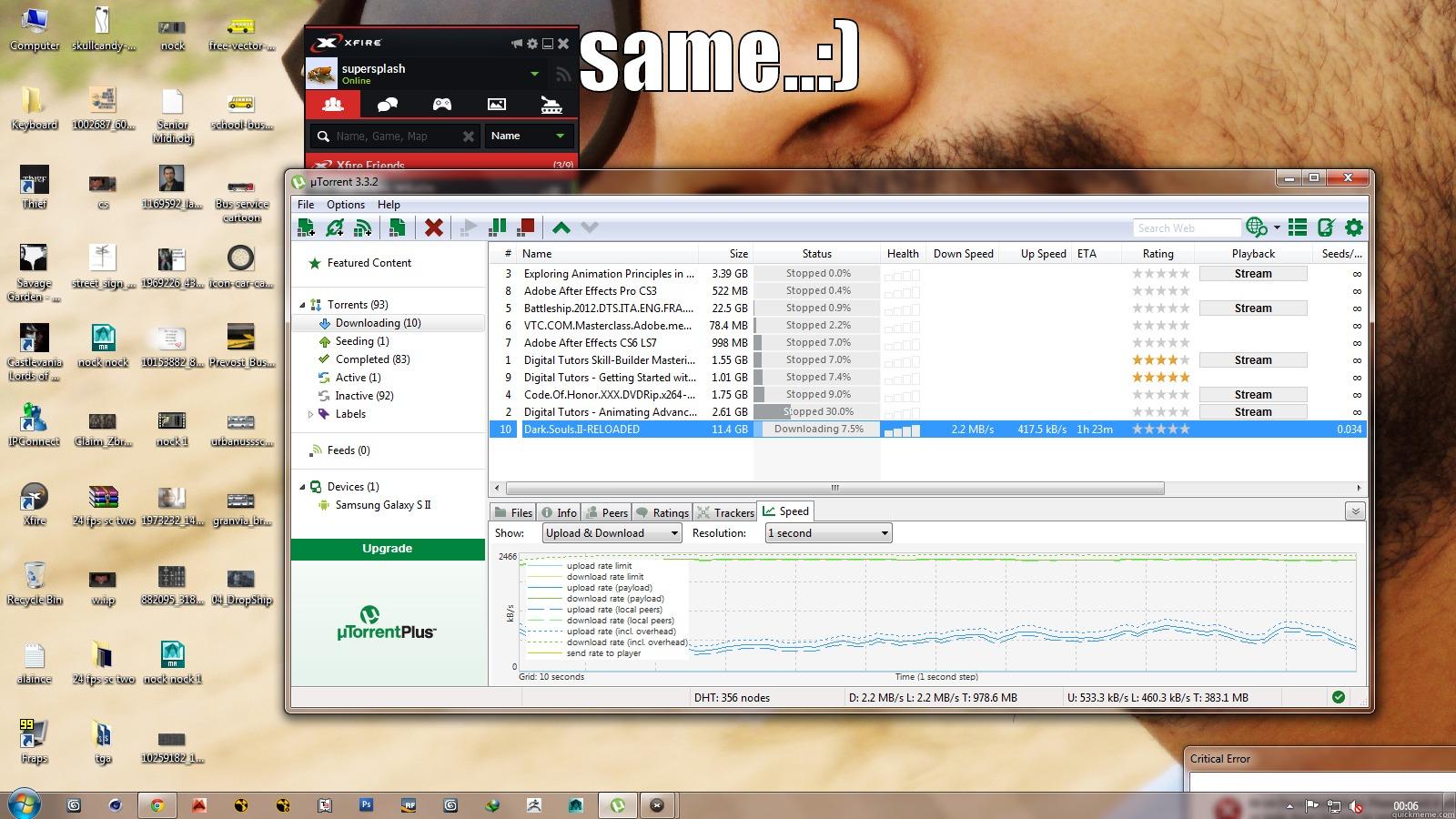Viewport: 1456px width, 819px height.
Task: Clear Xfire search with X icon
Action: [469, 136]
